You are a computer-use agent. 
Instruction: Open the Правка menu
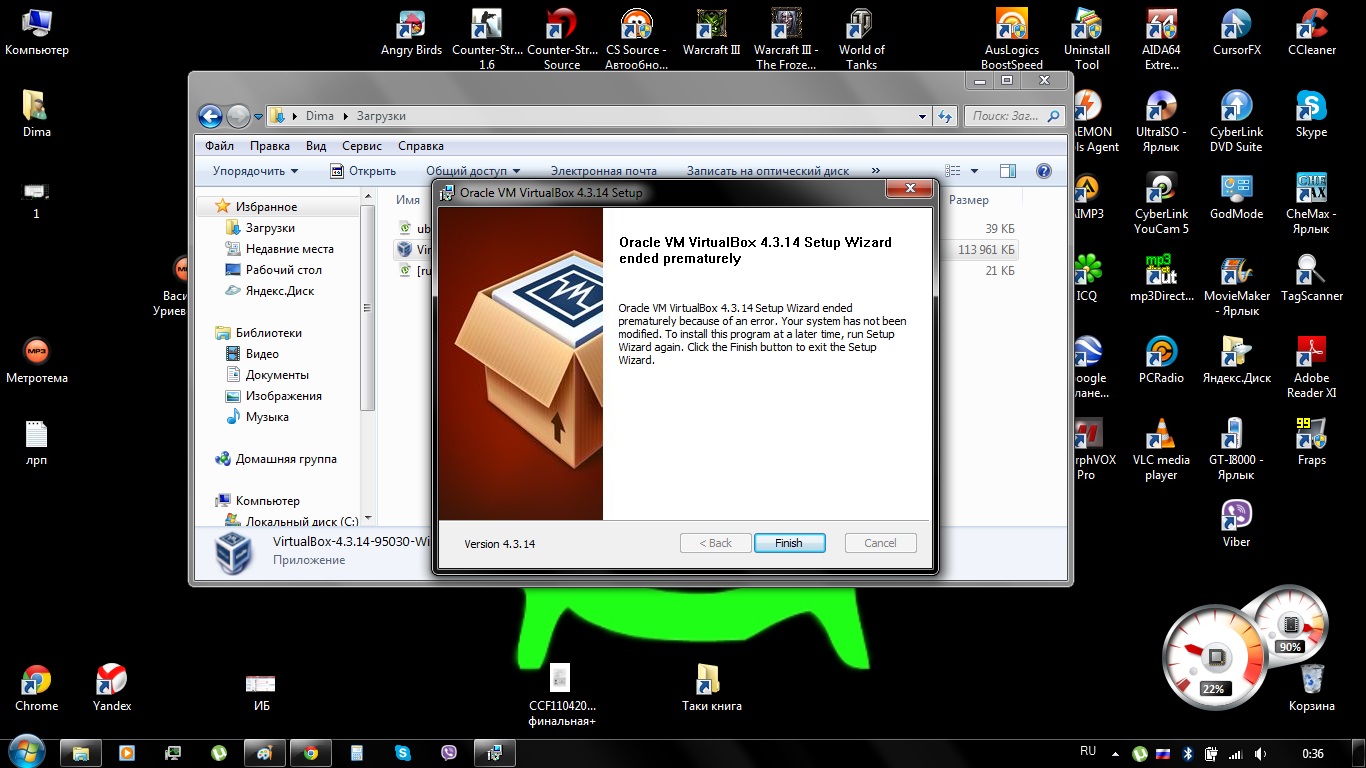click(x=270, y=146)
